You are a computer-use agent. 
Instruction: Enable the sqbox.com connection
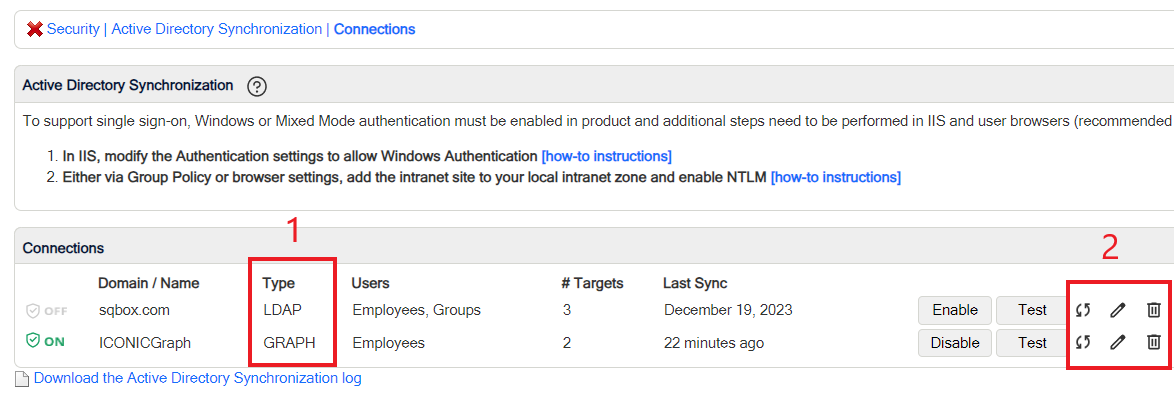(x=955, y=310)
